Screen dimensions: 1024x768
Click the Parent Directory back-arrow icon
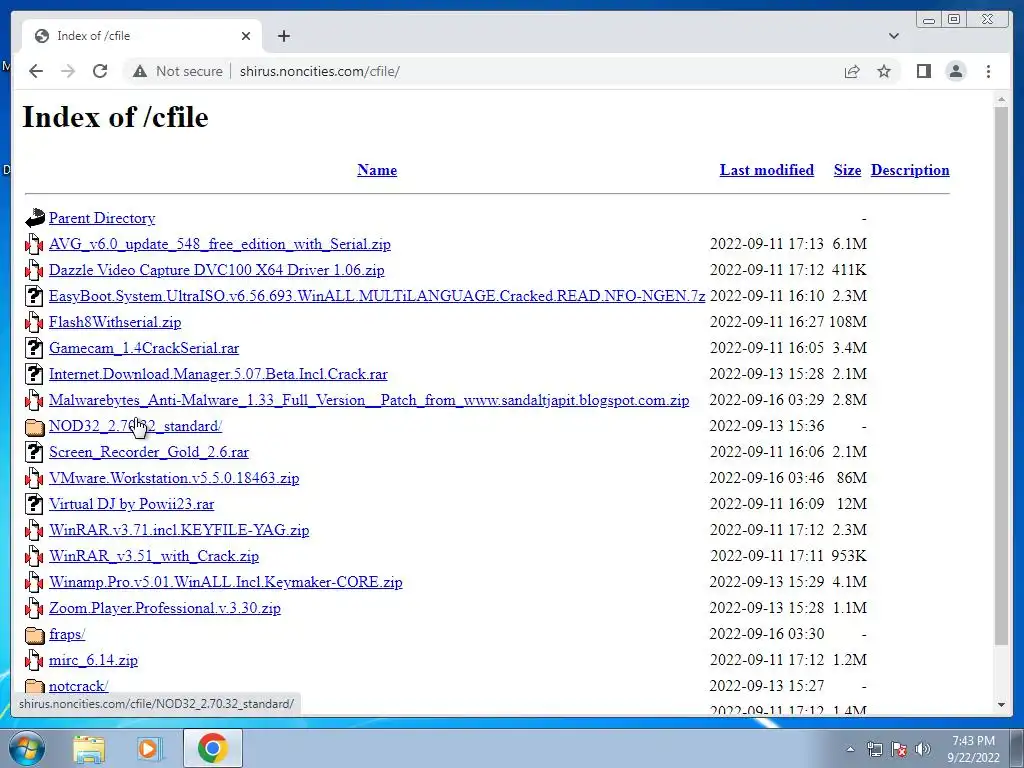(35, 218)
